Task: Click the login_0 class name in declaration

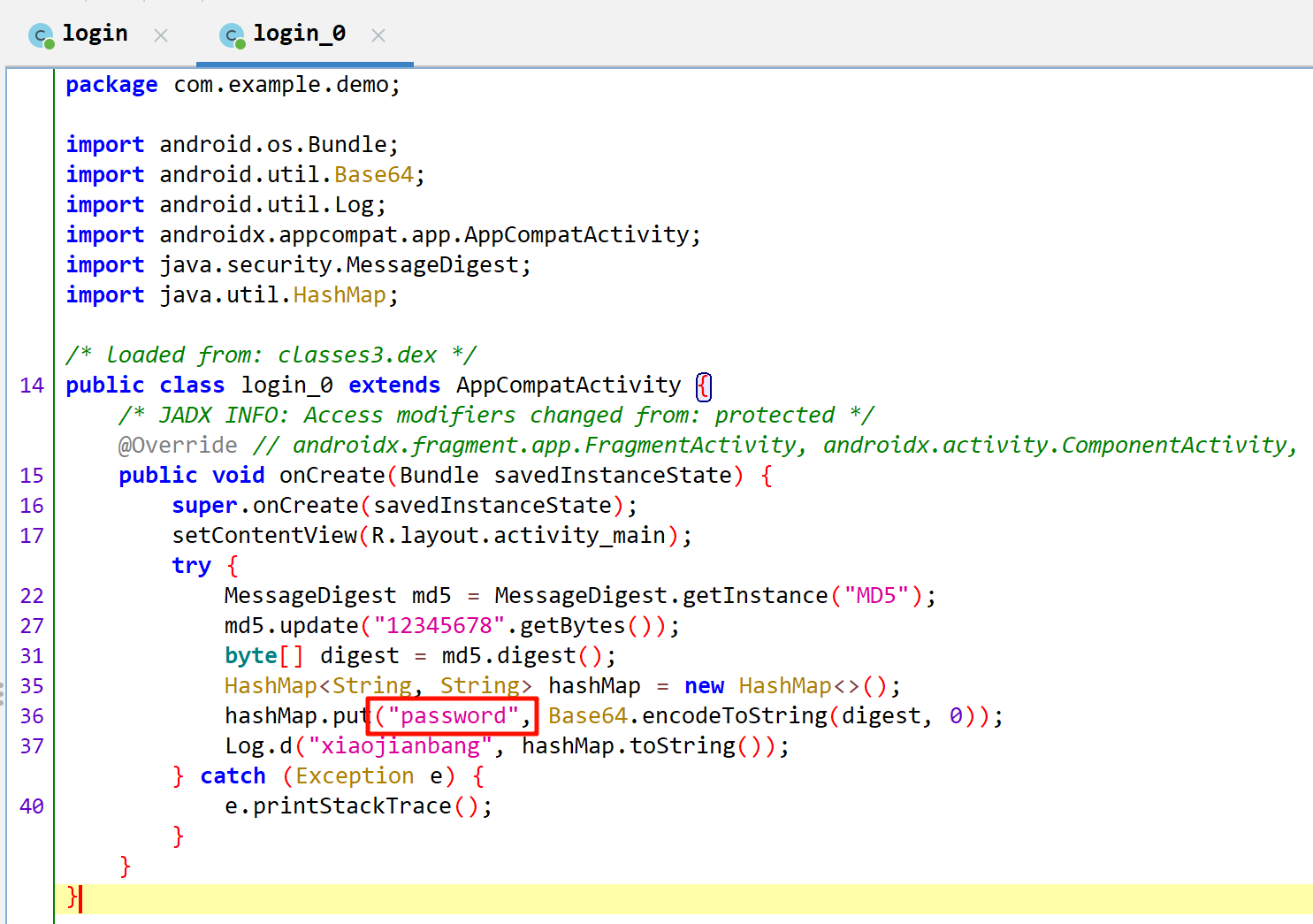Action: (x=286, y=386)
